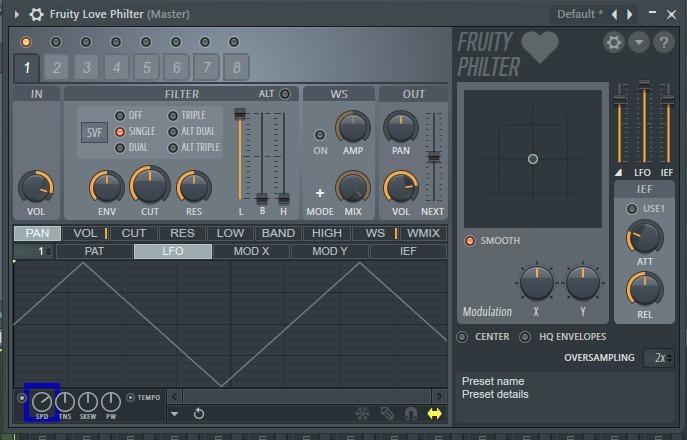Click the filter CUT knob
Screen dimensions: 687x440
pos(150,185)
